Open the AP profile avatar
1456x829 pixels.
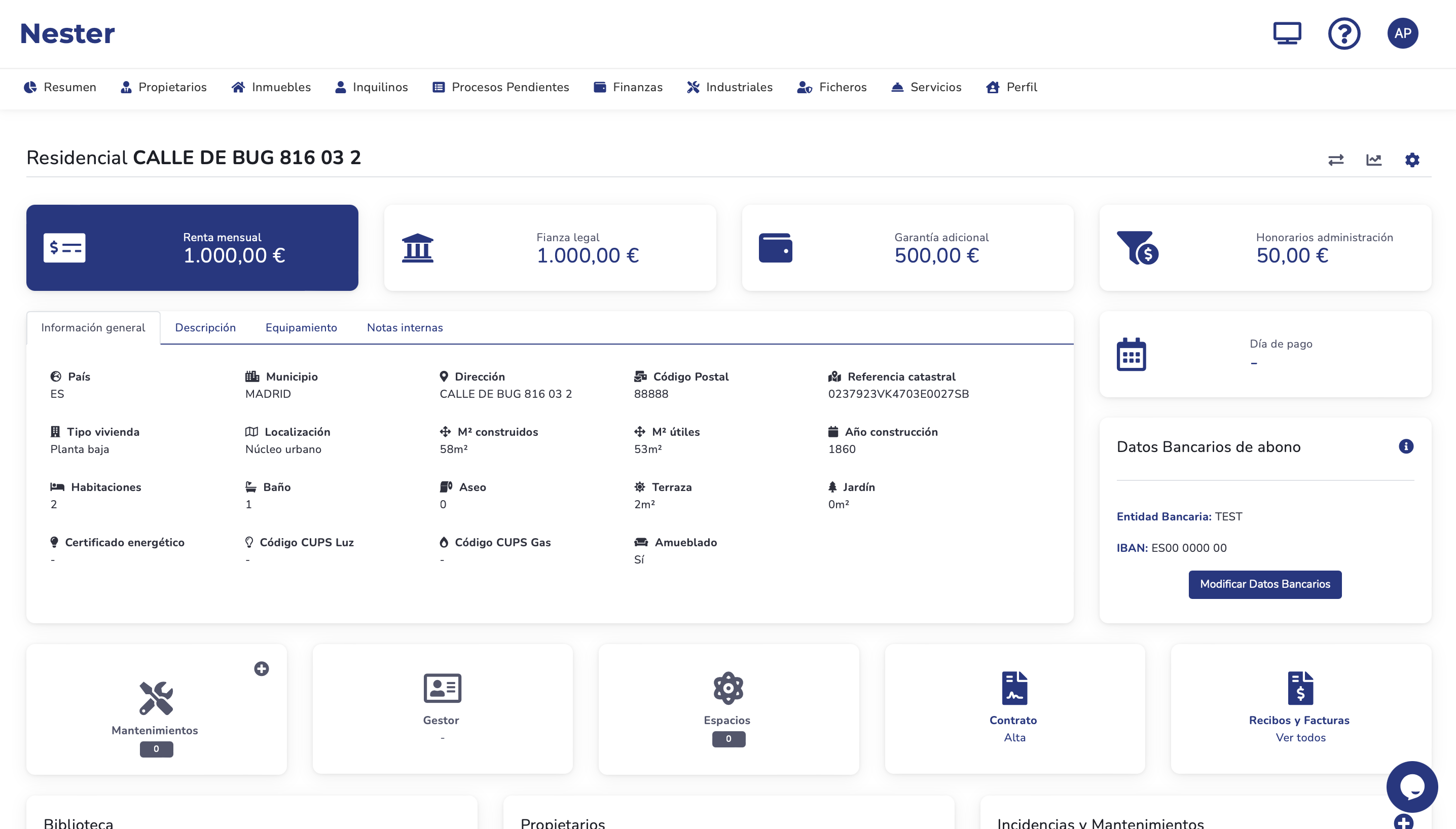pos(1404,33)
